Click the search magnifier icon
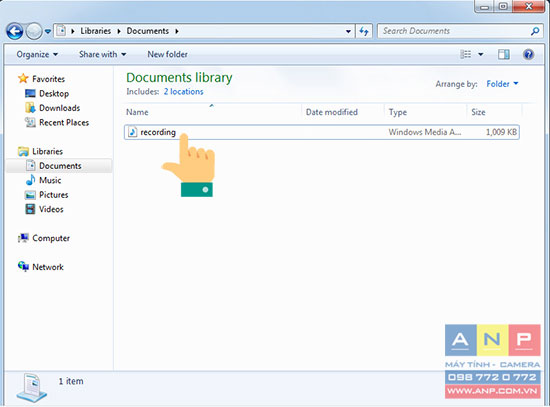This screenshot has height=407, width=550. pyautogui.click(x=535, y=31)
